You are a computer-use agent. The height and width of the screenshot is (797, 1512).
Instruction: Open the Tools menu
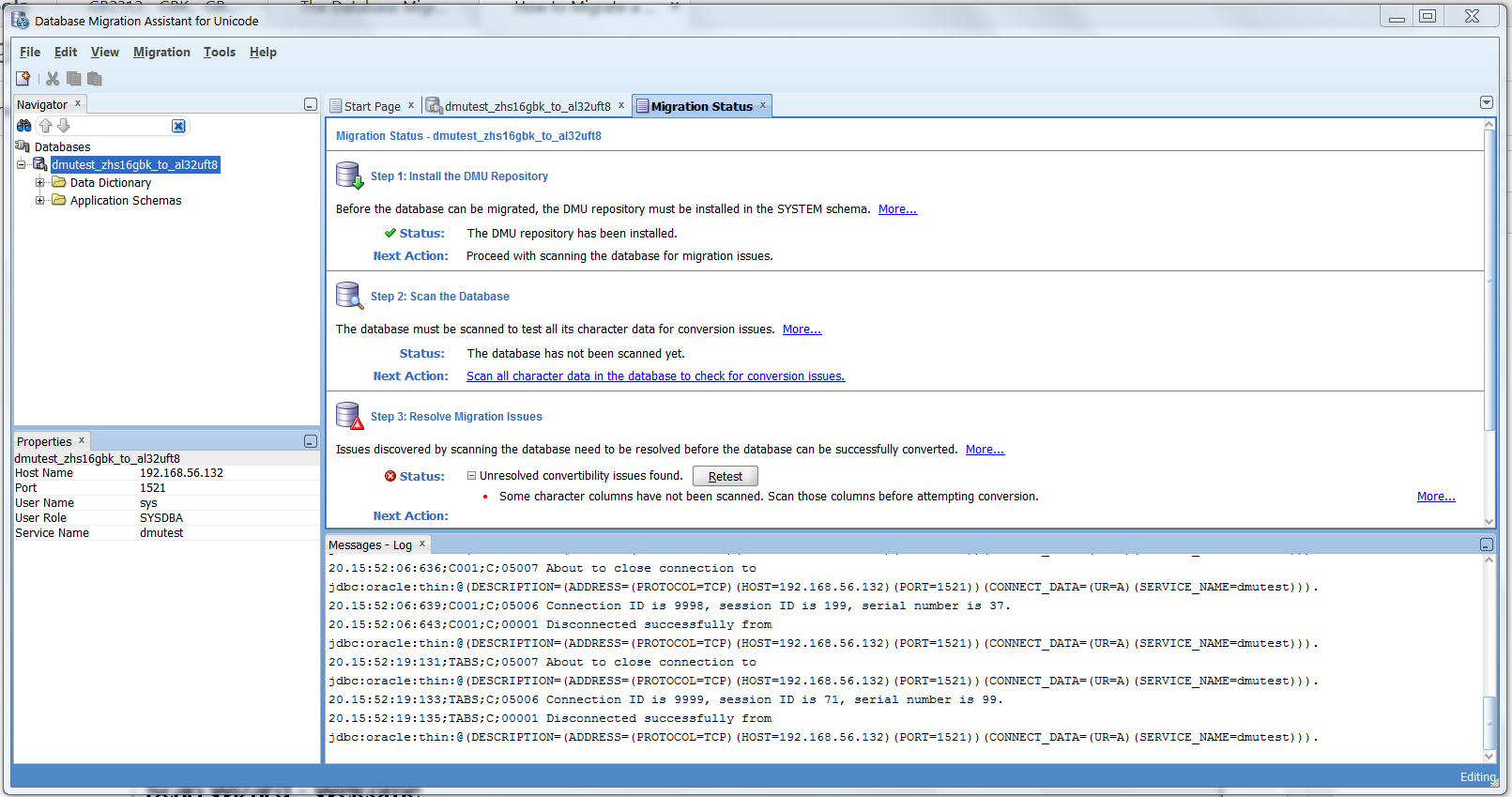220,53
